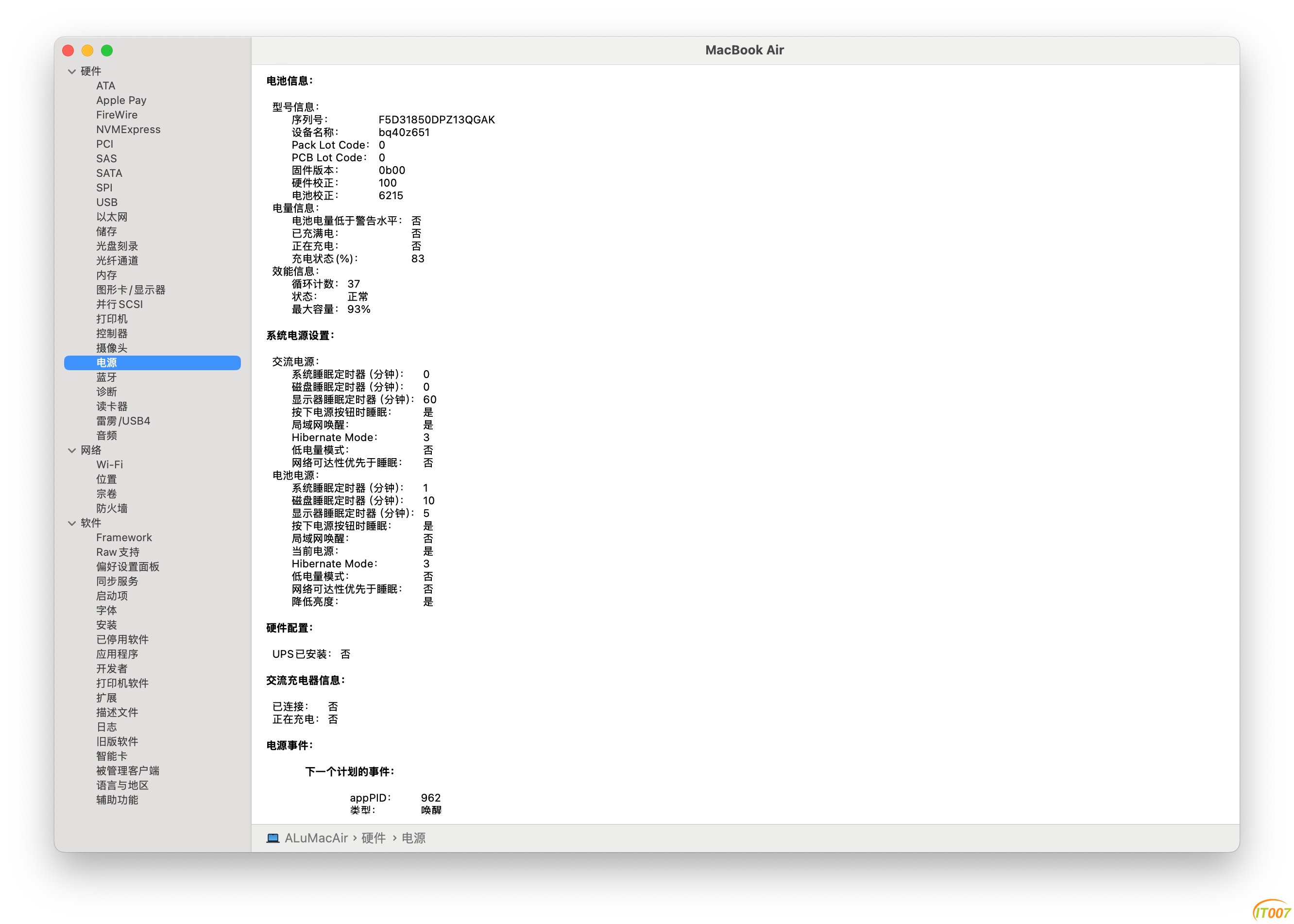Screen dimensions: 1294x924
Task: Click the red close window button
Action: tap(68, 51)
